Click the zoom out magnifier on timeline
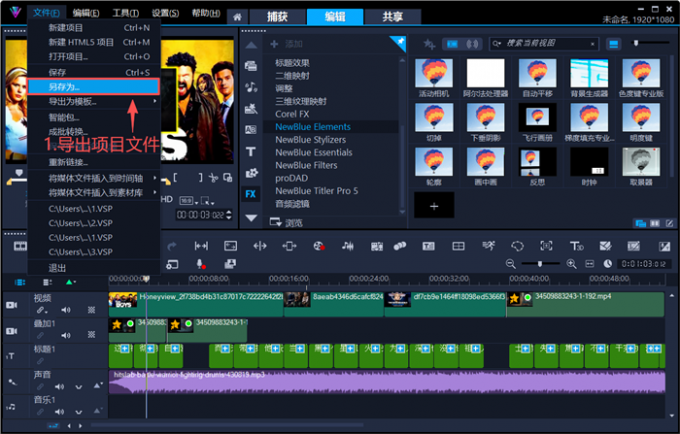The height and width of the screenshot is (434, 680). pyautogui.click(x=510, y=264)
